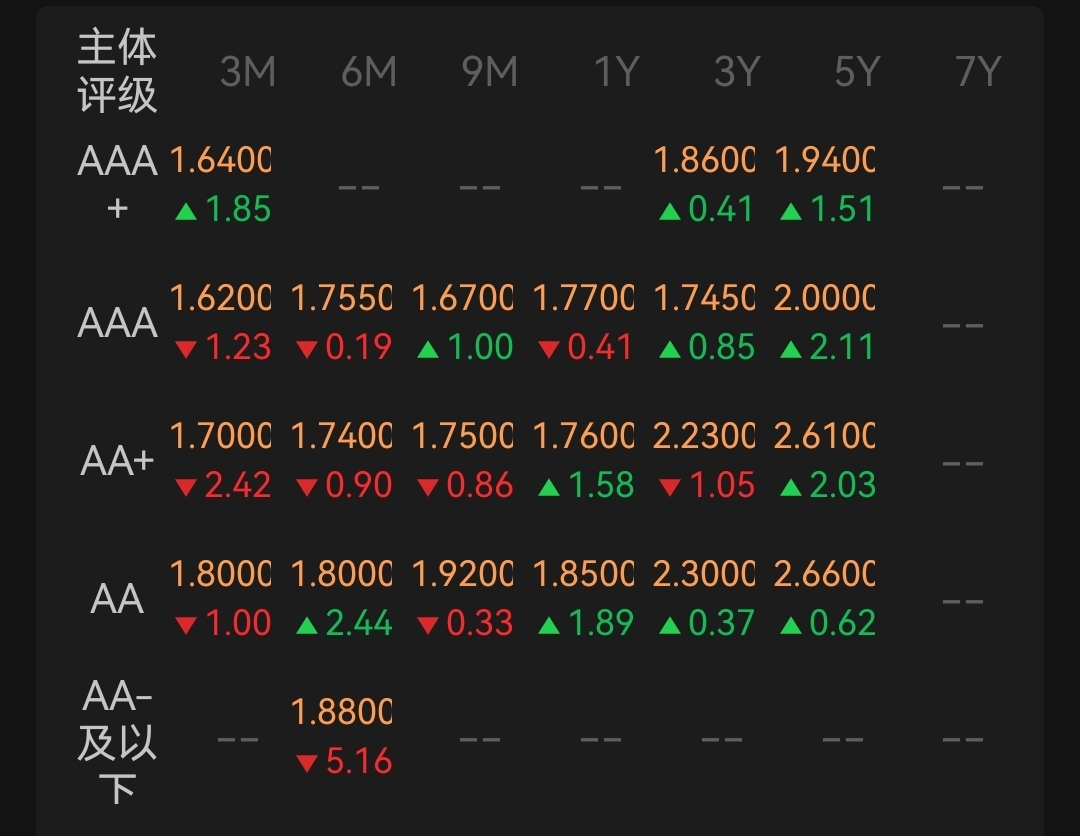Click the 7Y column header
Viewport: 1080px width, 836px height.
[978, 72]
